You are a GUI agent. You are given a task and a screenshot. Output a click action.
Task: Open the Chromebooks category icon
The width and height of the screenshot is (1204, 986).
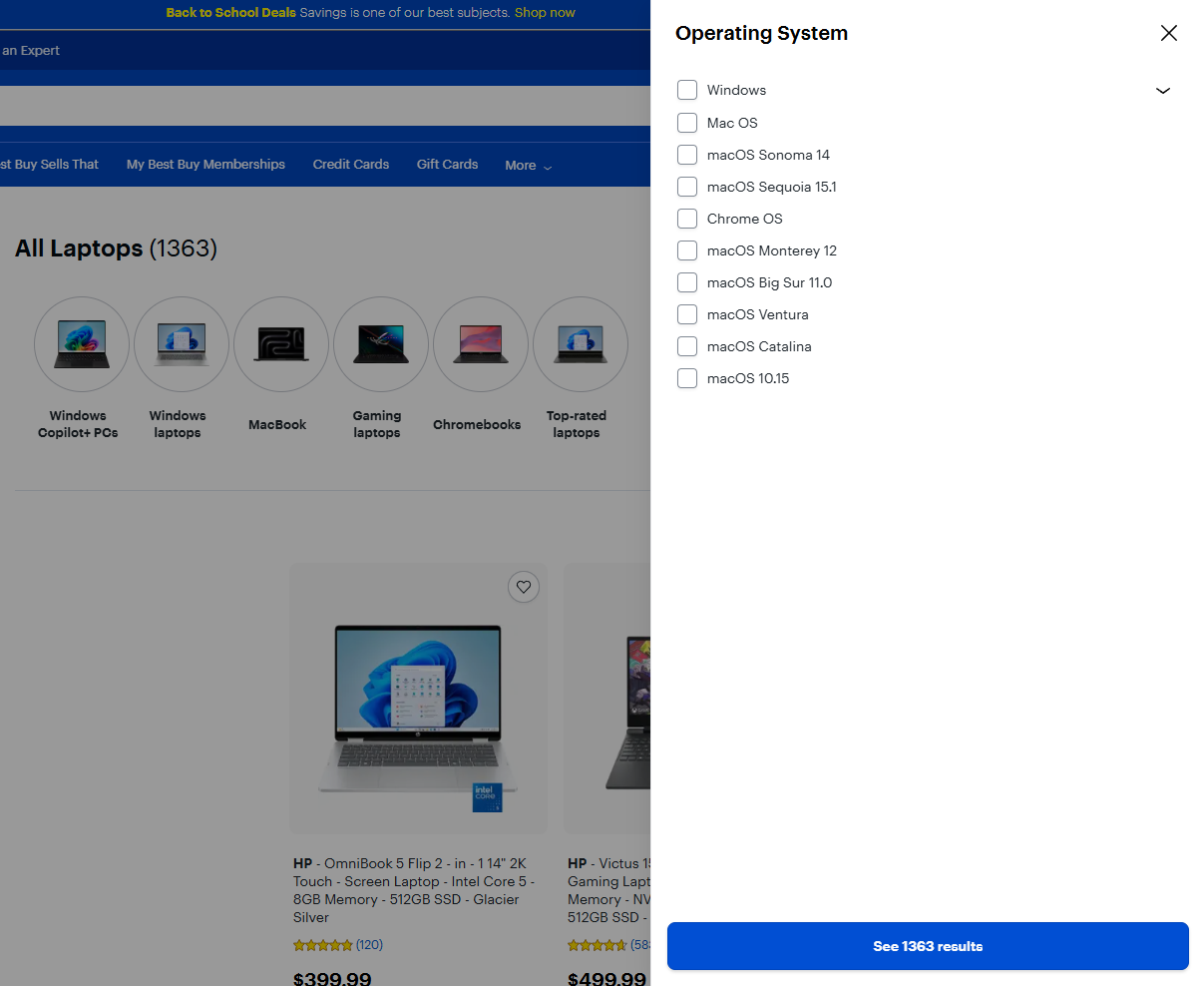pyautogui.click(x=481, y=344)
